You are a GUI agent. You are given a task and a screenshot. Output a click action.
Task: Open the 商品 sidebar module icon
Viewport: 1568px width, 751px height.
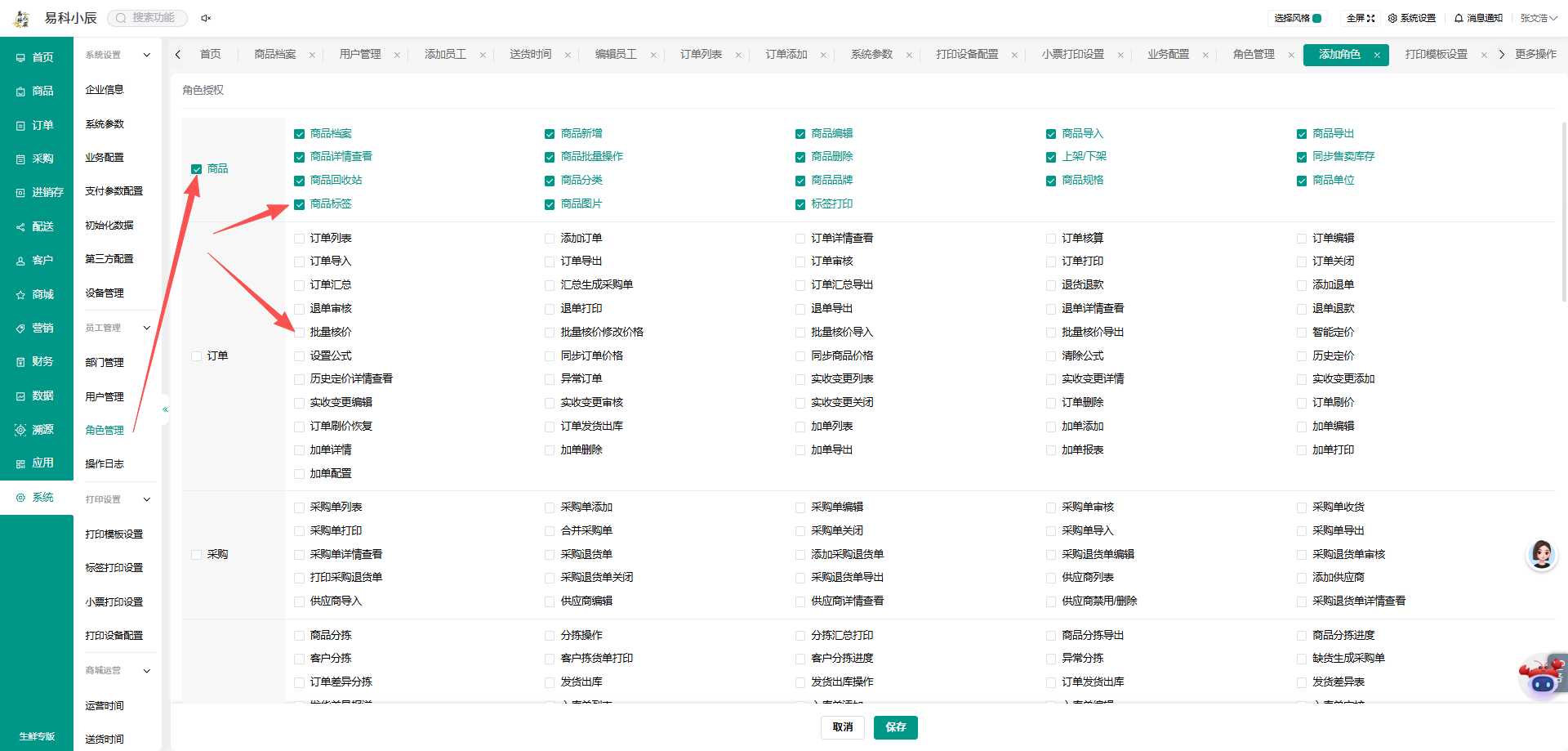point(20,92)
